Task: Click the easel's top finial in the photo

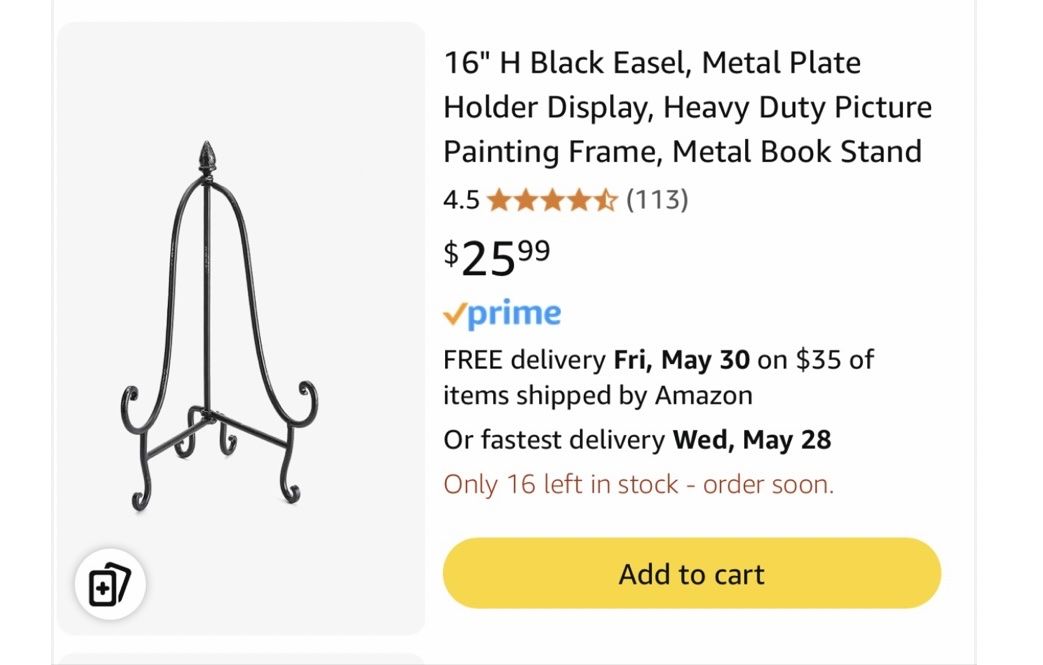Action: pos(207,157)
